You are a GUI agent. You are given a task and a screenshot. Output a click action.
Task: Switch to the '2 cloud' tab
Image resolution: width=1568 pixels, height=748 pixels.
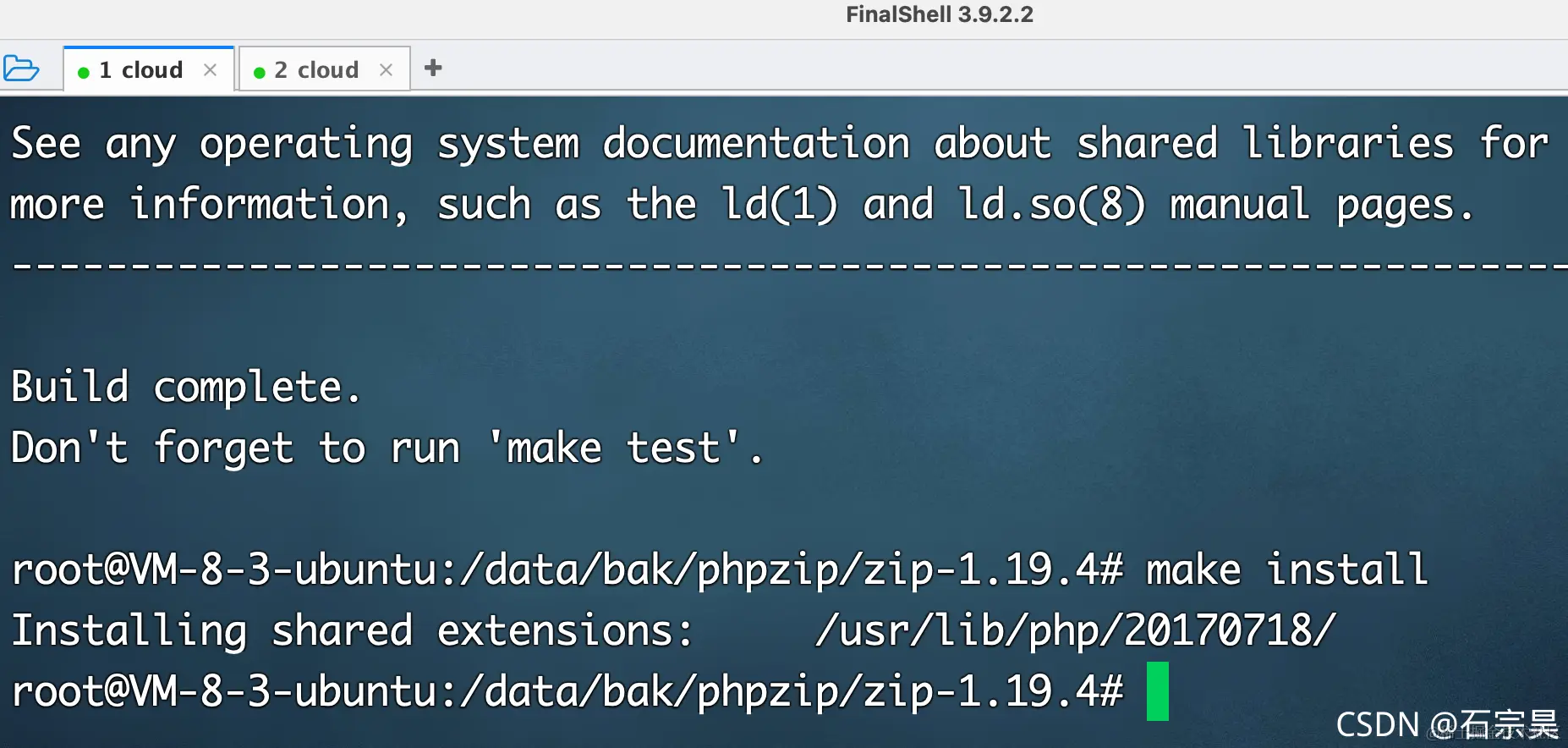pyautogui.click(x=325, y=69)
